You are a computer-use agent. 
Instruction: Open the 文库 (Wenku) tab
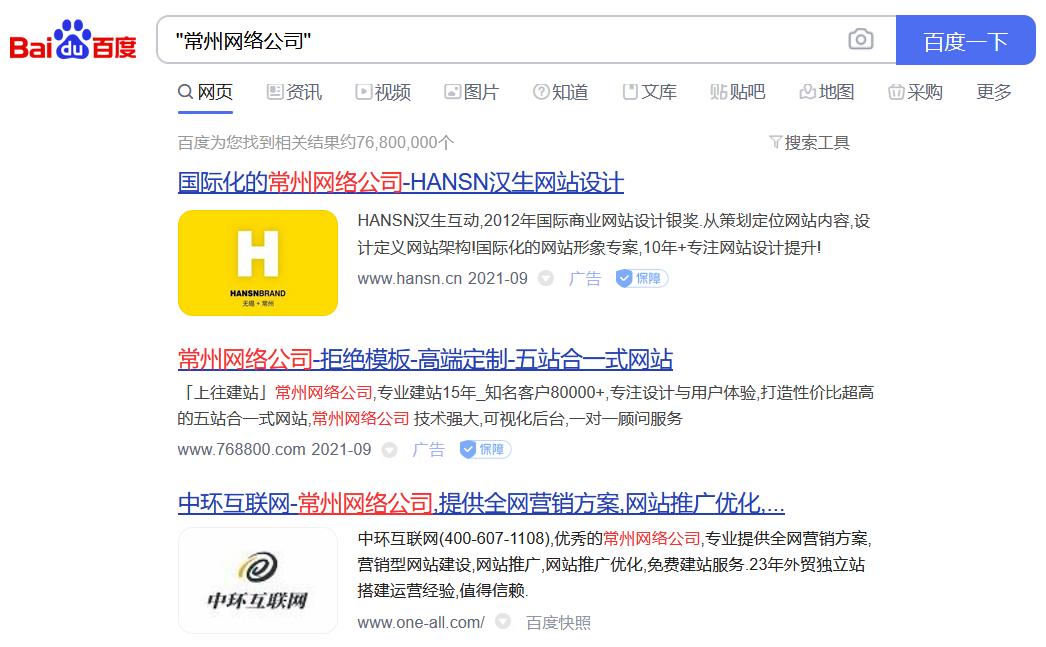pyautogui.click(x=650, y=91)
